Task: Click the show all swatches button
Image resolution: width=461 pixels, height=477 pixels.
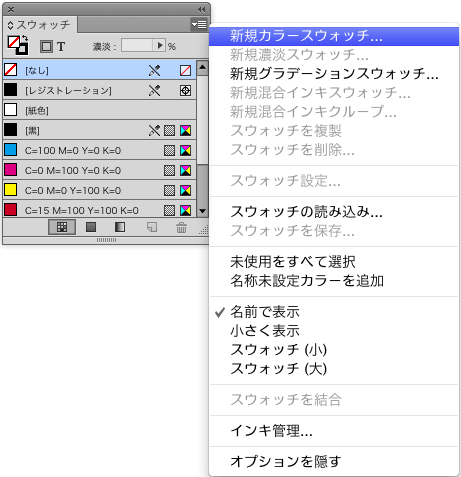Action: point(62,227)
